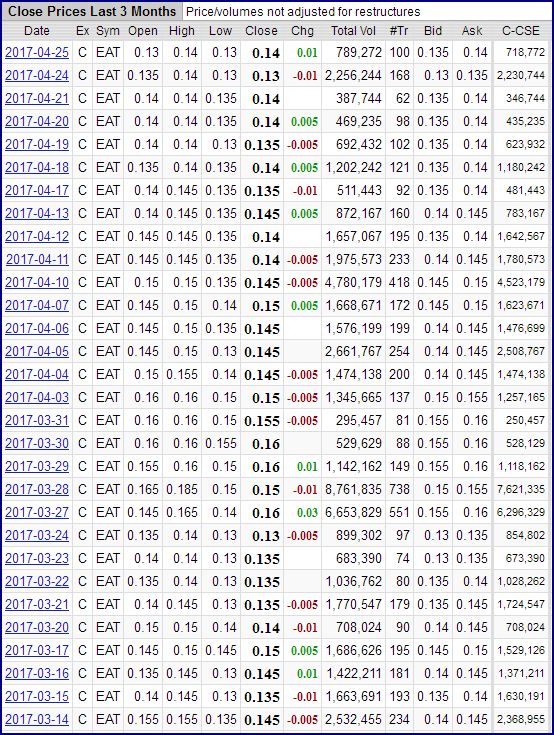554x735 pixels.
Task: Open the 2017-03-30 date link
Action: click(x=37, y=443)
